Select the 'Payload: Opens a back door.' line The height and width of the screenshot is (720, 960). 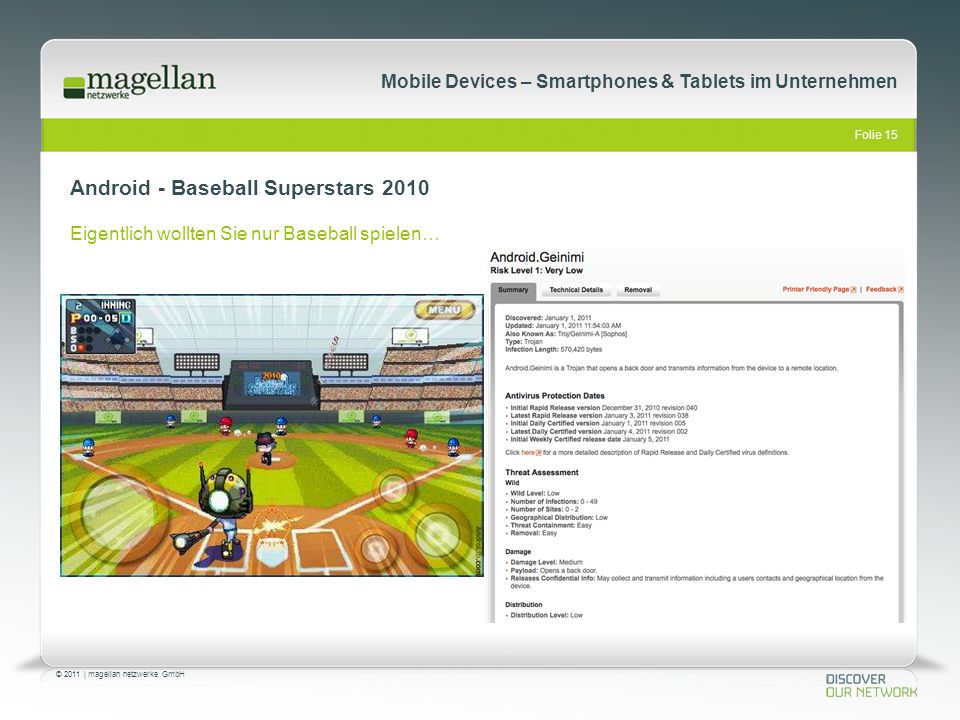[553, 570]
